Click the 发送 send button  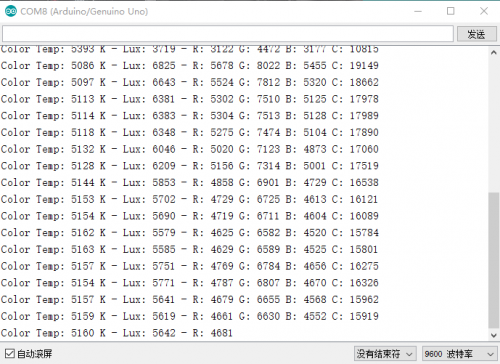pyautogui.click(x=476, y=34)
